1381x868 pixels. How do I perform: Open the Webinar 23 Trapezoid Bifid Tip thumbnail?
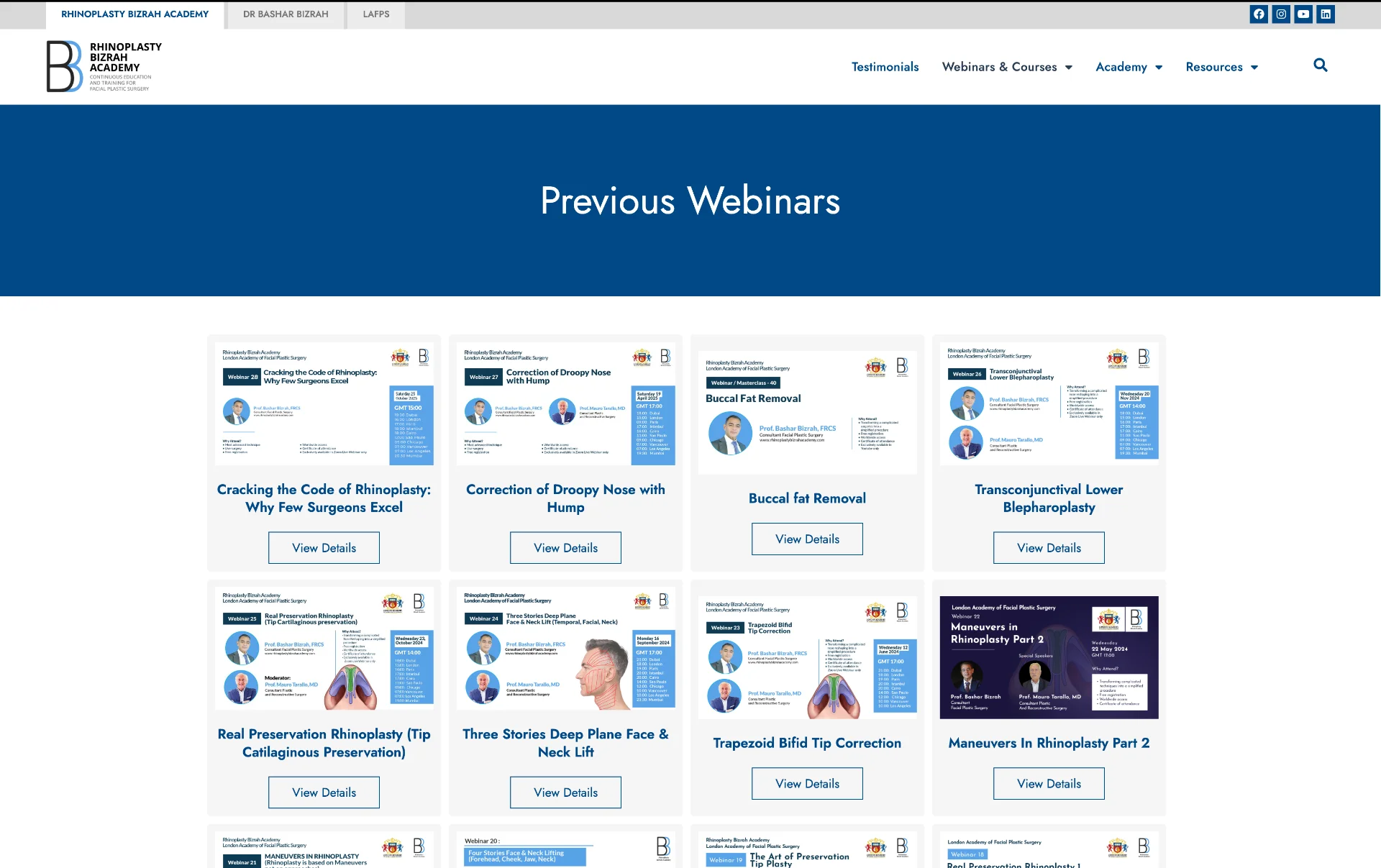[x=807, y=657]
